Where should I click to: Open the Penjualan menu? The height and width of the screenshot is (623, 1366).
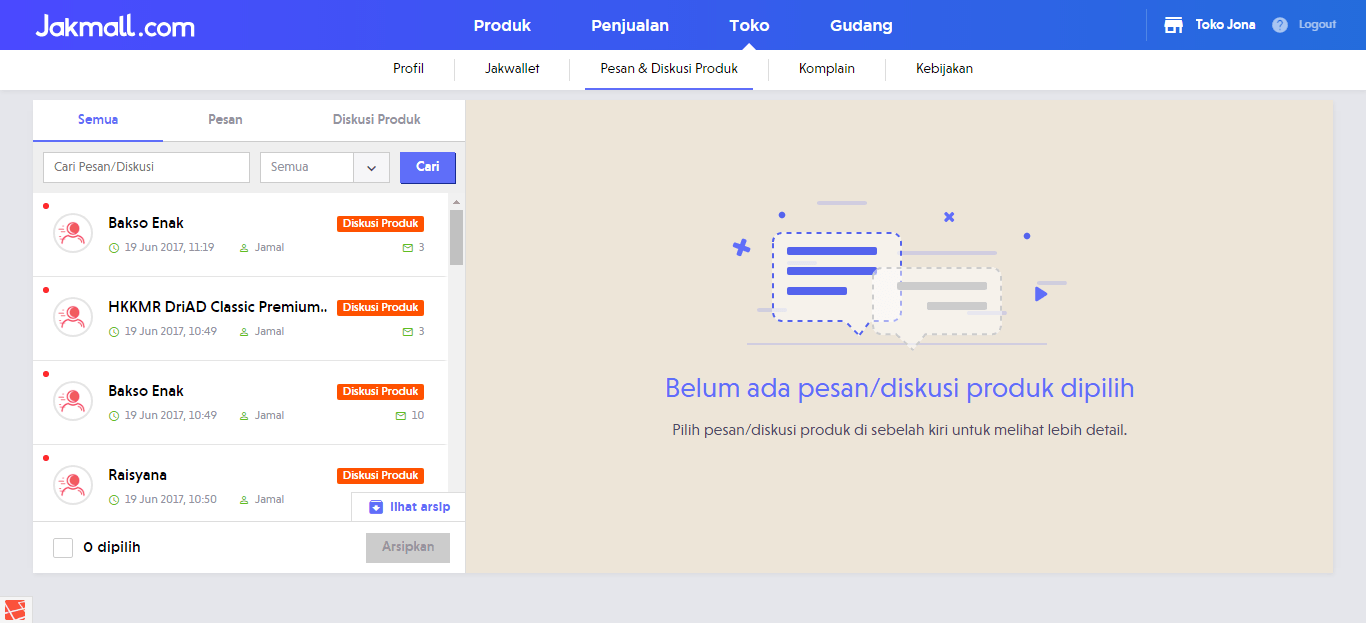pos(630,25)
